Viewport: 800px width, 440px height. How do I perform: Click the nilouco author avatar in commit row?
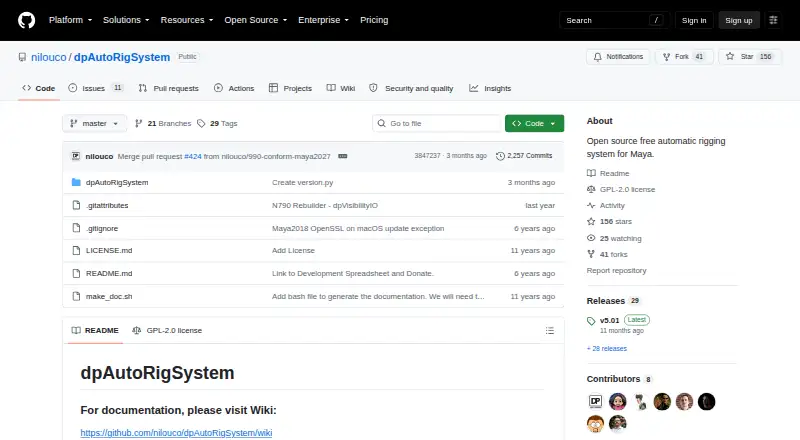(76, 156)
